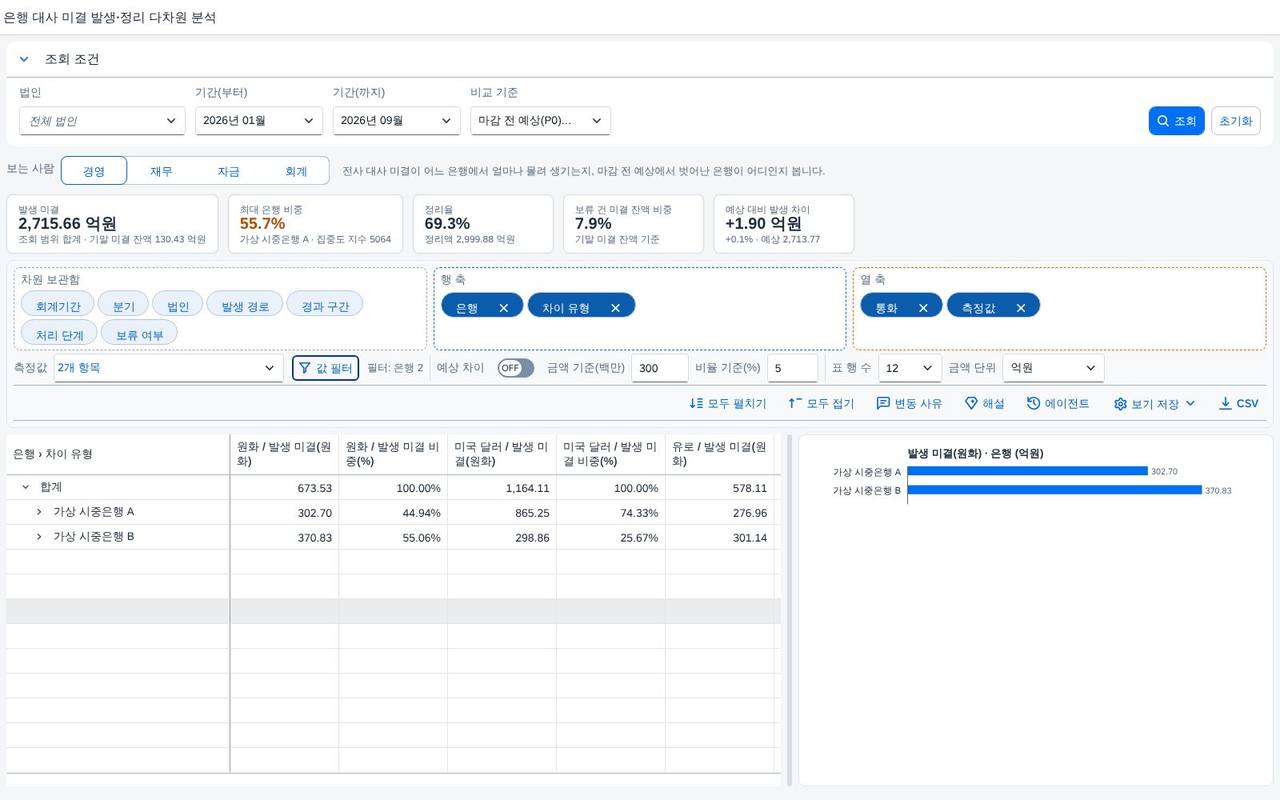
Task: Download data with the CSV icon
Action: [x=1225, y=404]
